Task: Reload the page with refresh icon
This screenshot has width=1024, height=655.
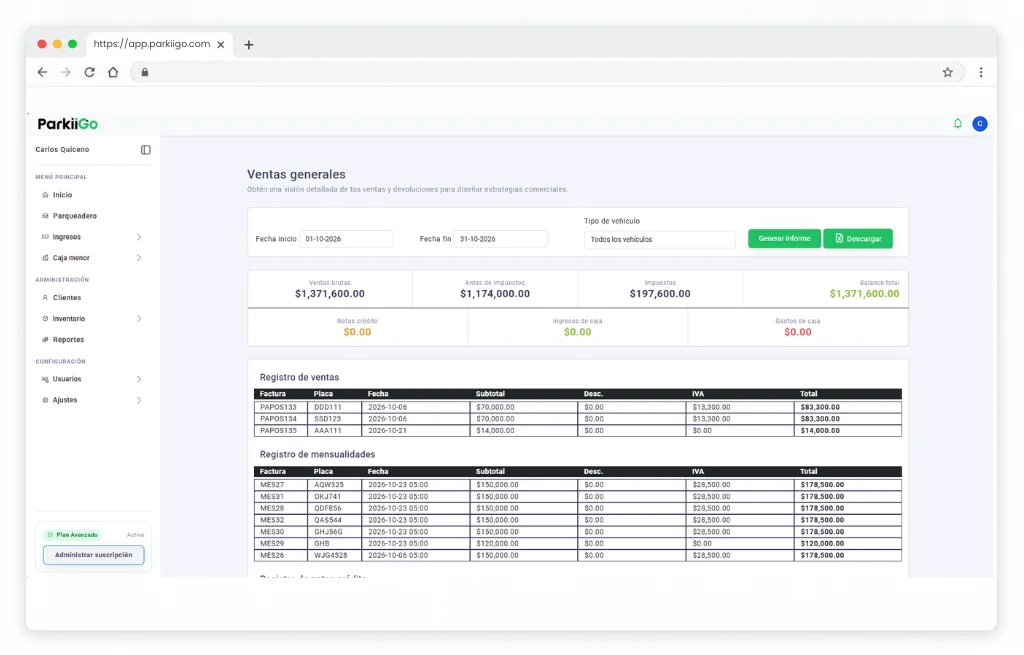Action: coord(89,72)
